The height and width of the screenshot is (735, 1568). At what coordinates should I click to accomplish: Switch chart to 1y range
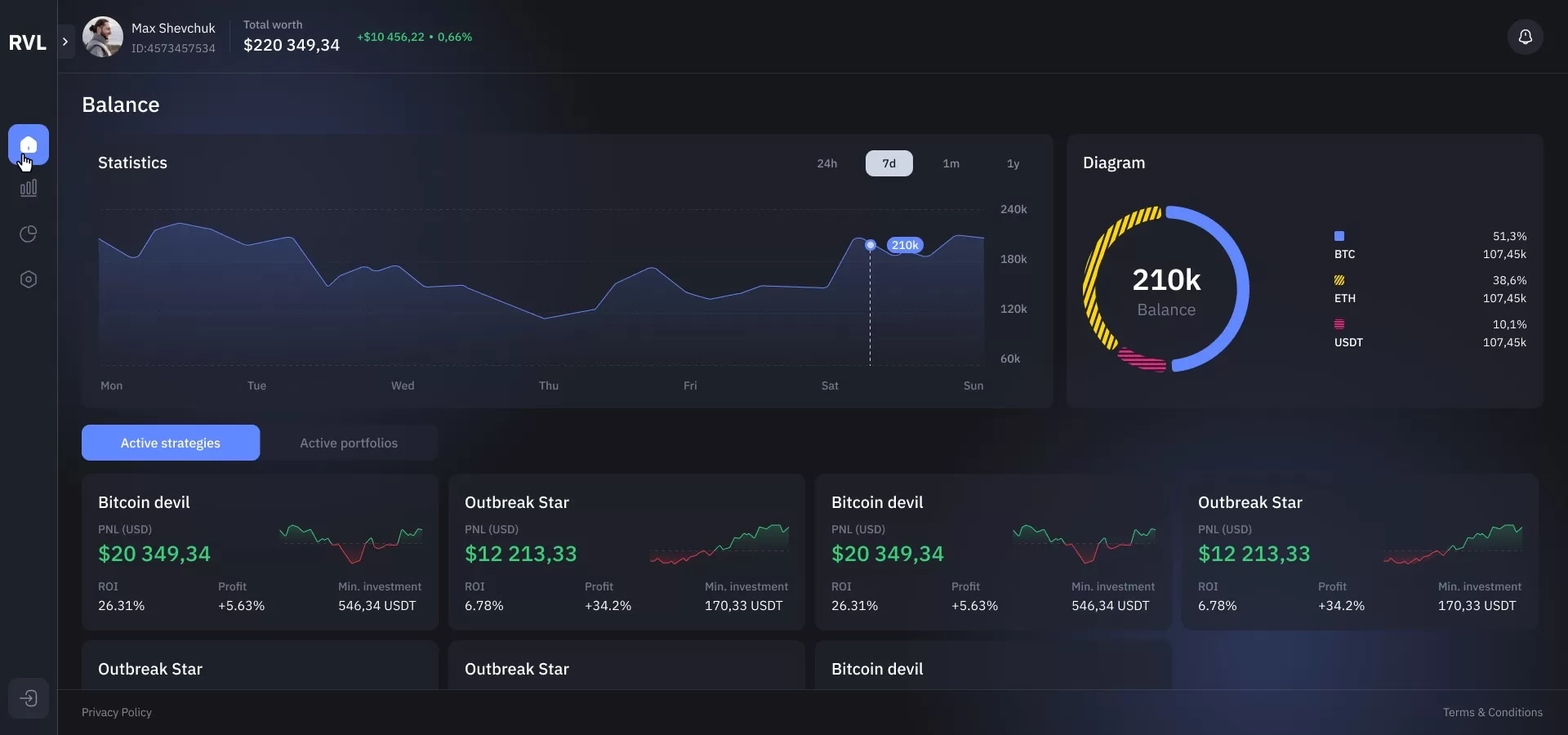1013,163
